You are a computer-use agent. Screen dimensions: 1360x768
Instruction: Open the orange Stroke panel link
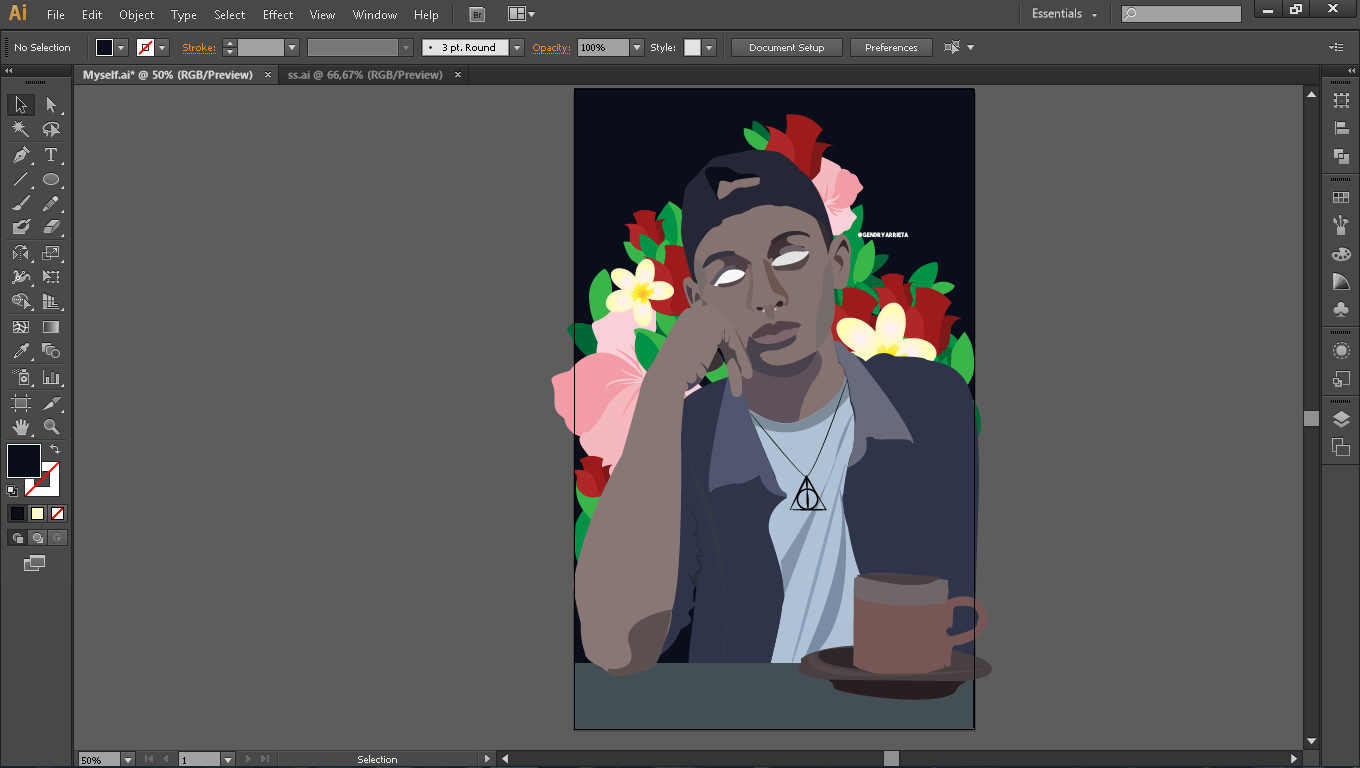199,47
